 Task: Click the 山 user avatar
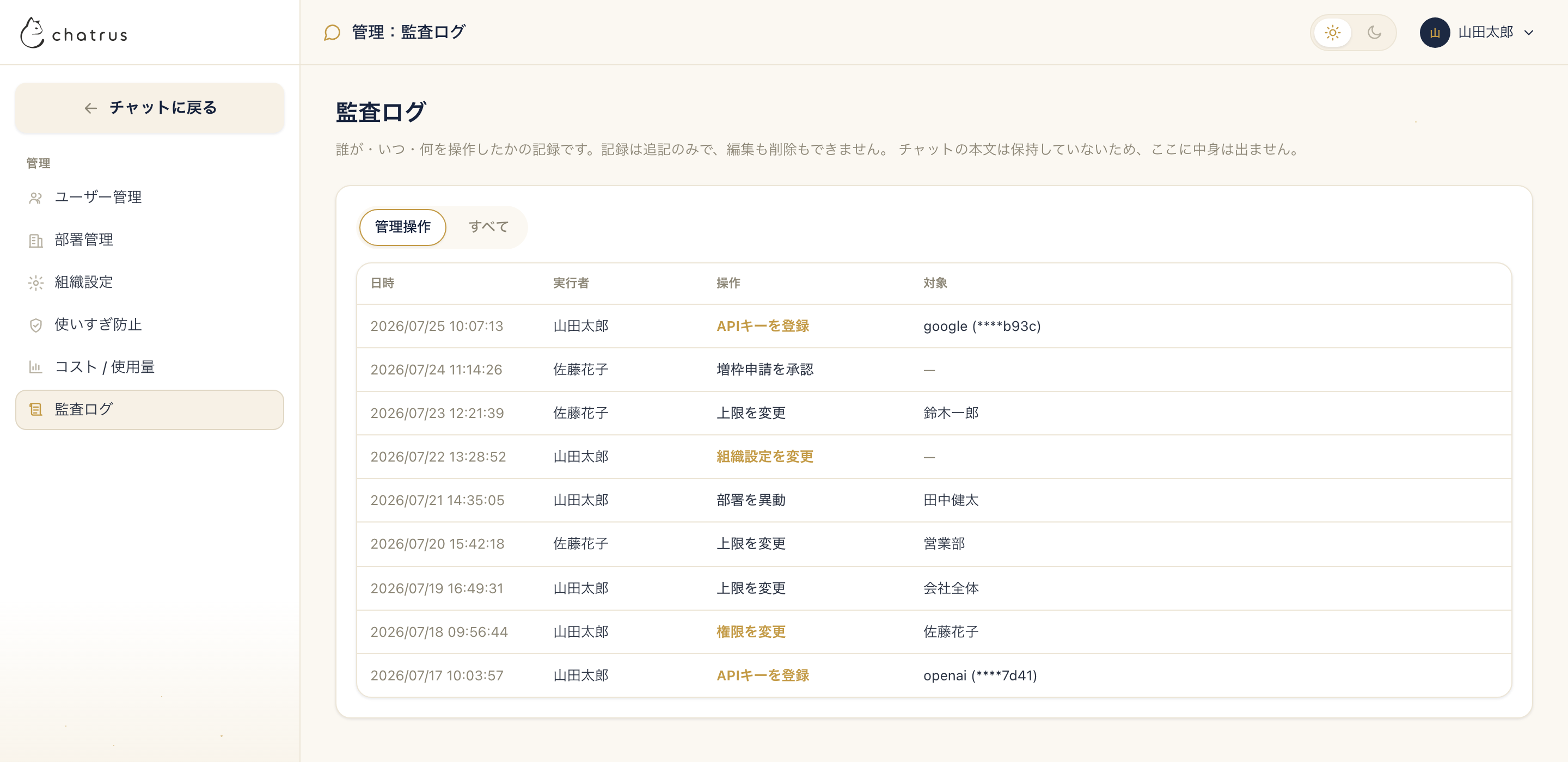coord(1435,32)
